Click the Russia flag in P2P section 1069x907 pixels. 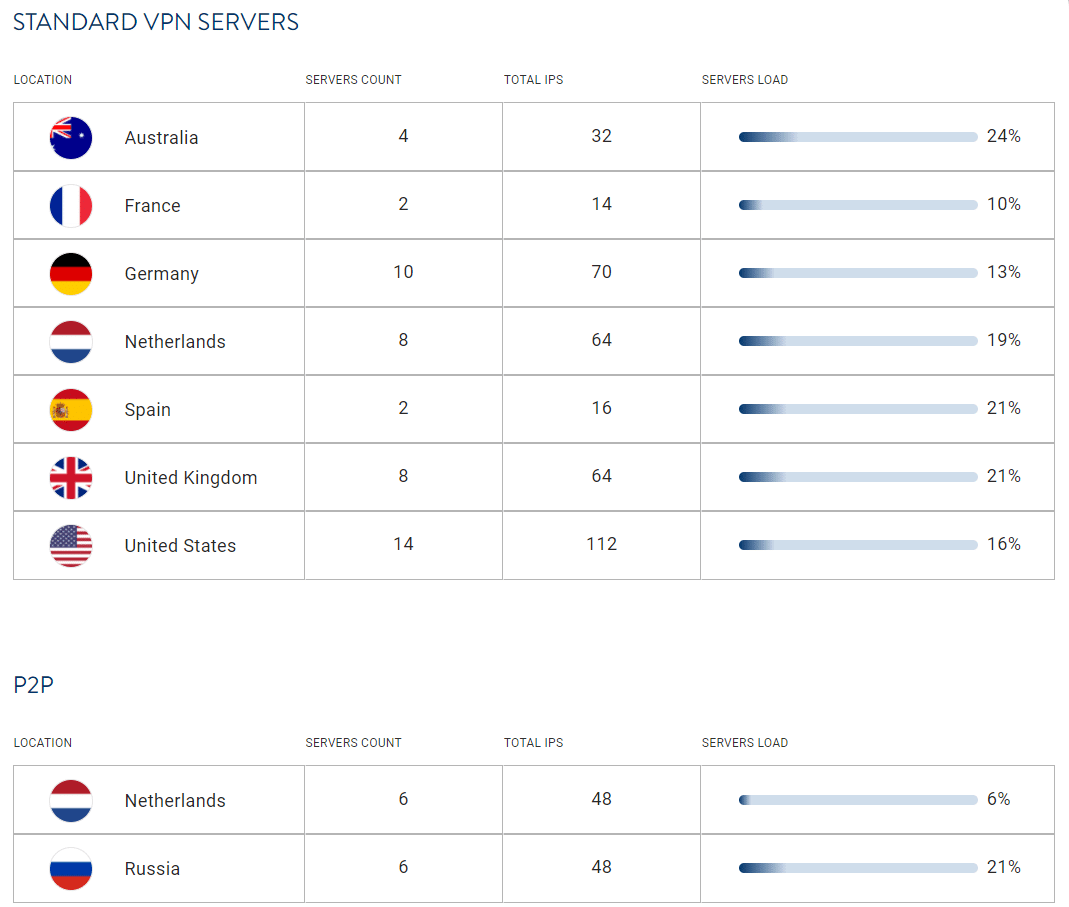click(x=70, y=868)
